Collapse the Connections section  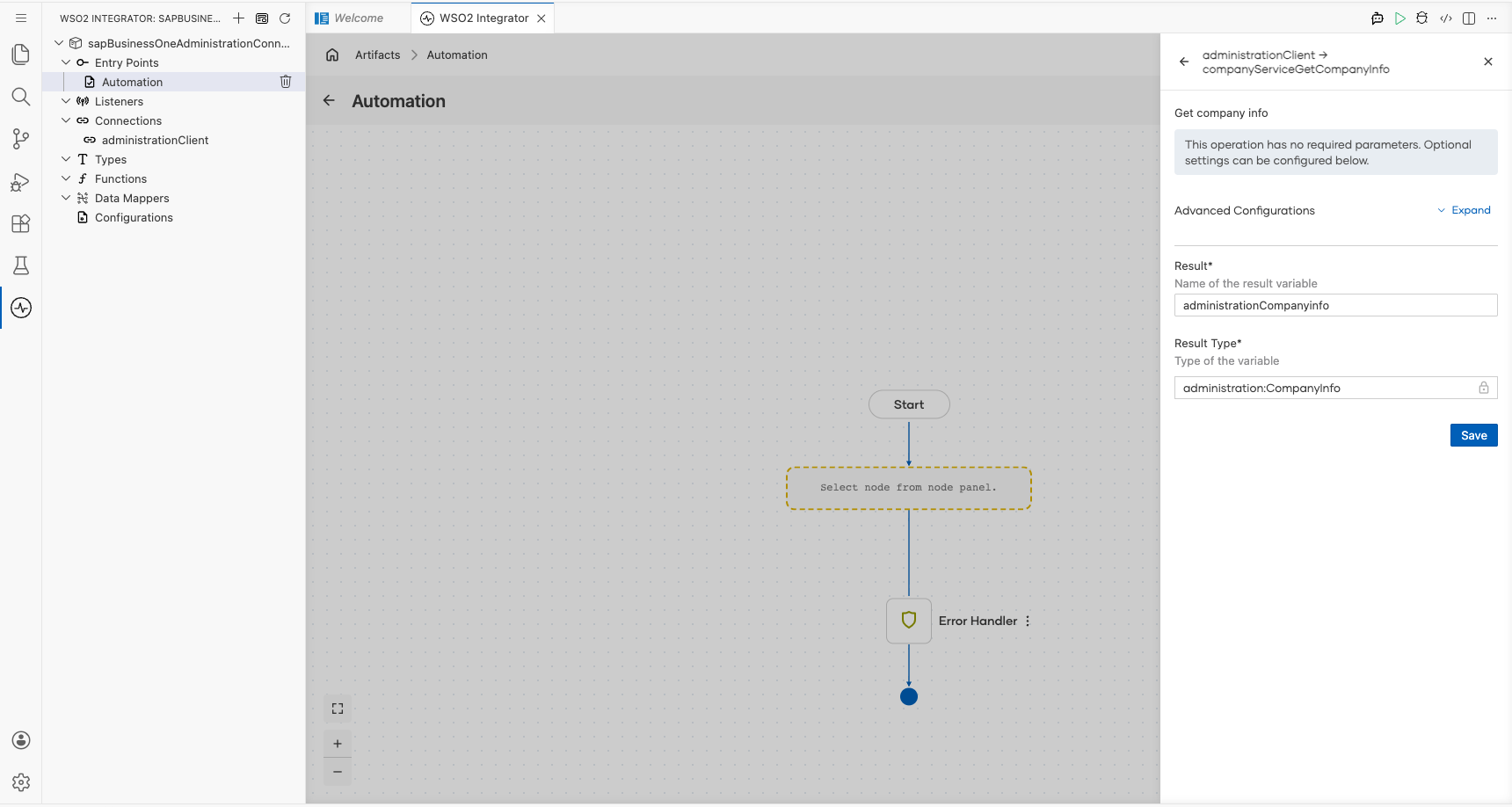tap(66, 120)
